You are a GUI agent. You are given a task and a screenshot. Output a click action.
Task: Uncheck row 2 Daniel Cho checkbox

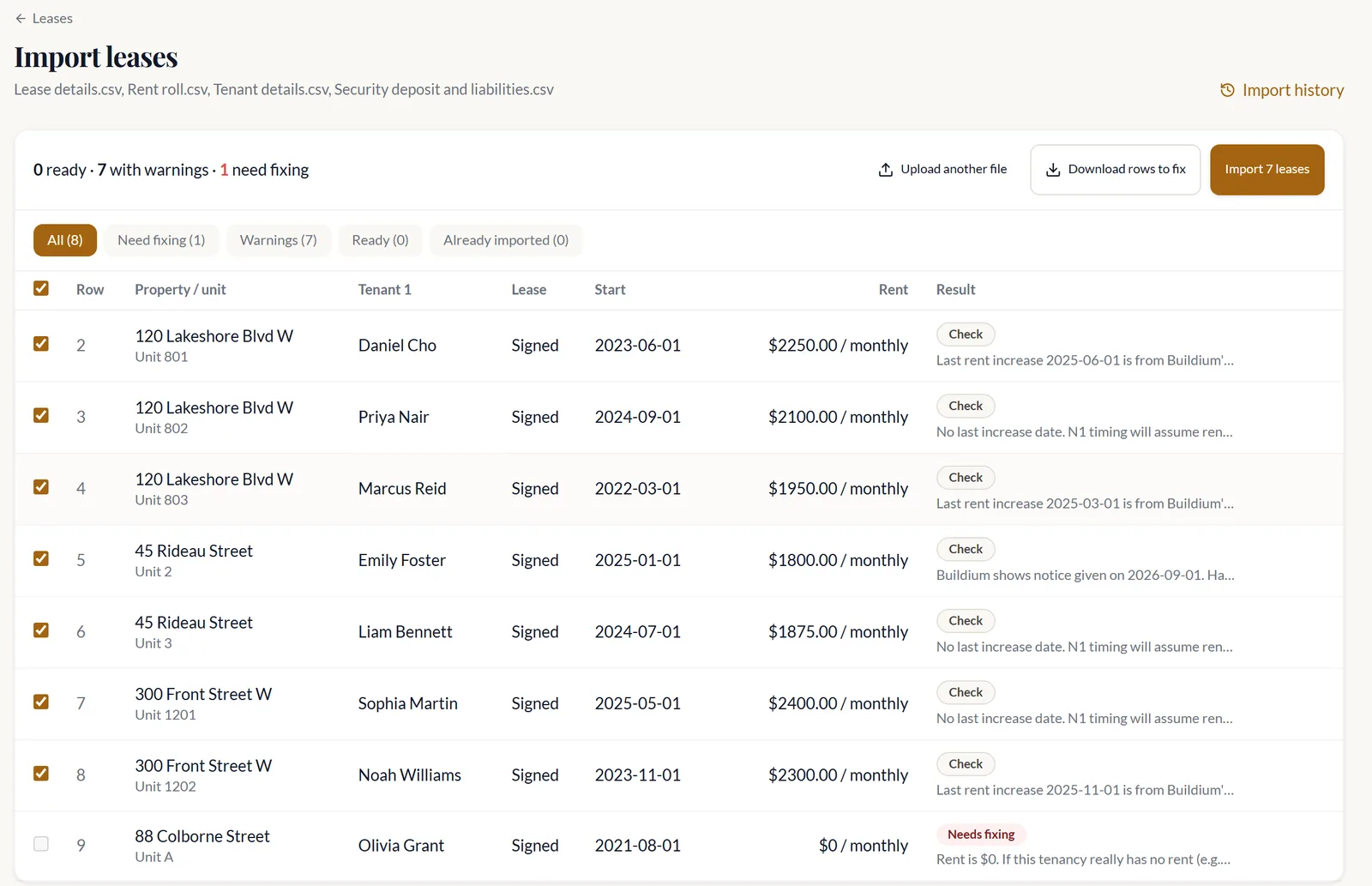[x=41, y=344]
